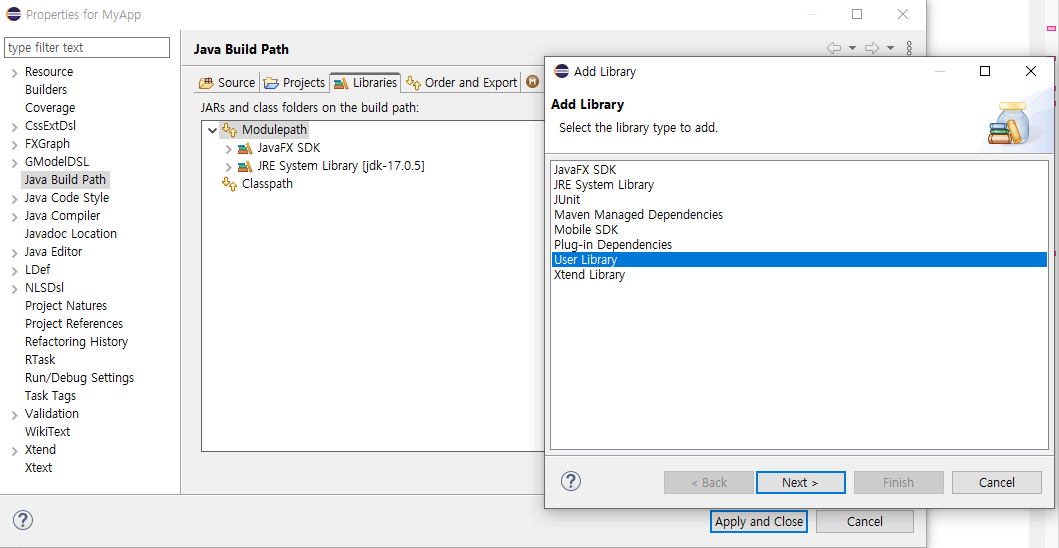Select Plug-in Dependencies library type

click(x=799, y=245)
